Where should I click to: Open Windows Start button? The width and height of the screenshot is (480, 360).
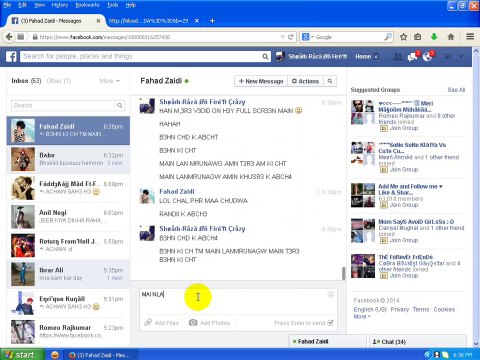click(22, 354)
